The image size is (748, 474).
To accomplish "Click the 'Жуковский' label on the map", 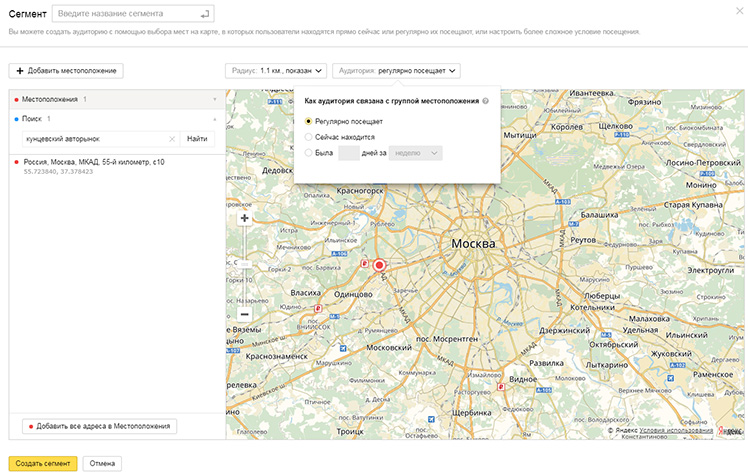I will 671,354.
